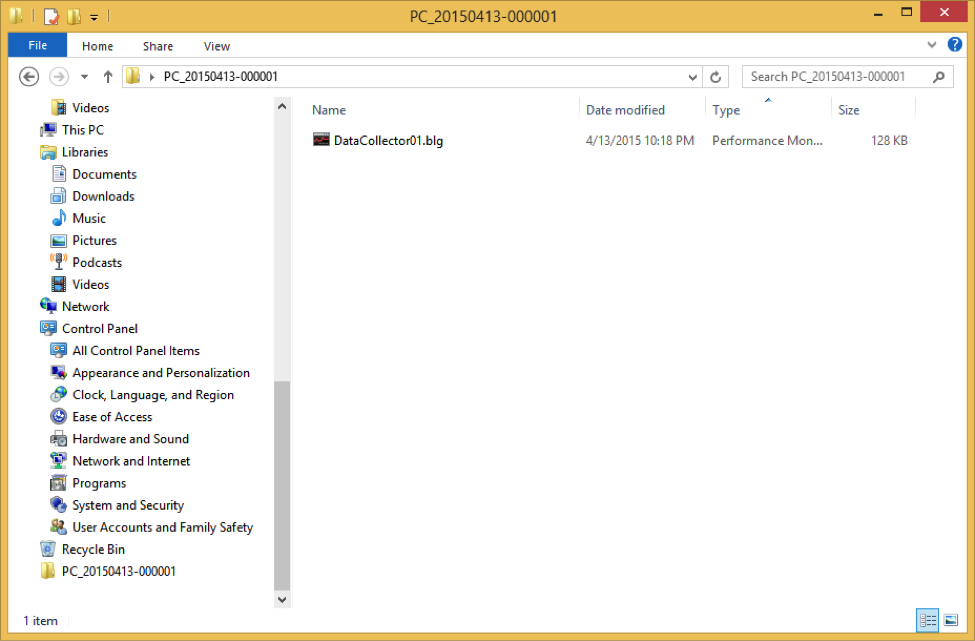
Task: Click the Forward navigation arrow
Action: pos(59,76)
